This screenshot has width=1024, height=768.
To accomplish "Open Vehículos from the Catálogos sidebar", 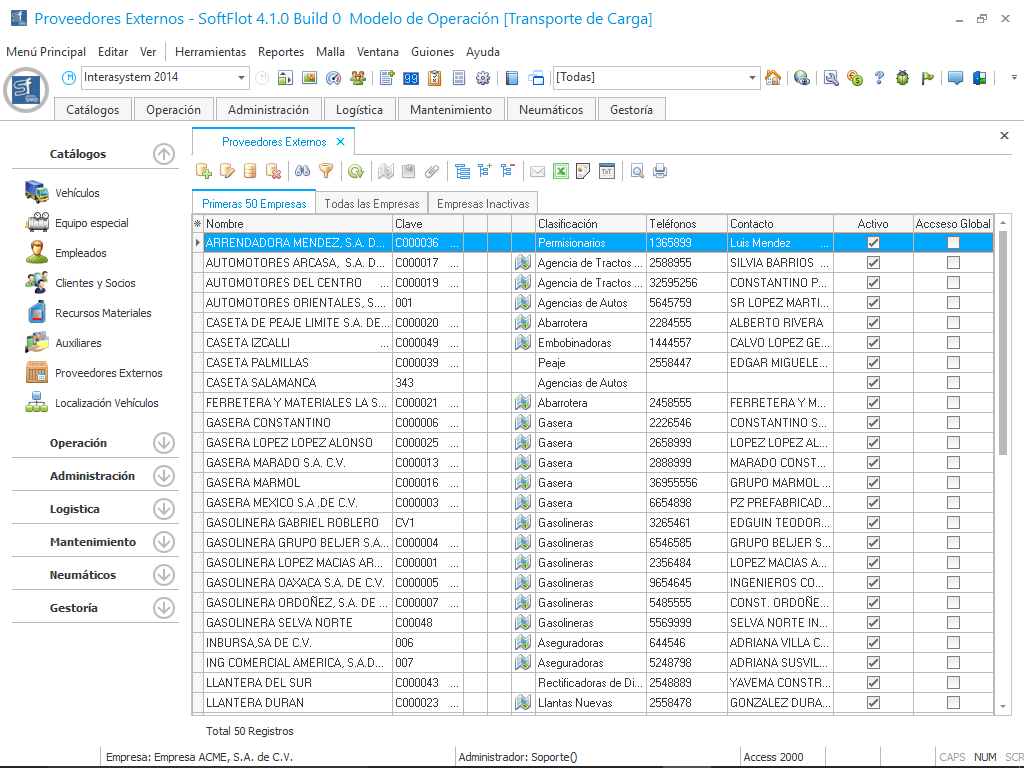I will coord(77,193).
